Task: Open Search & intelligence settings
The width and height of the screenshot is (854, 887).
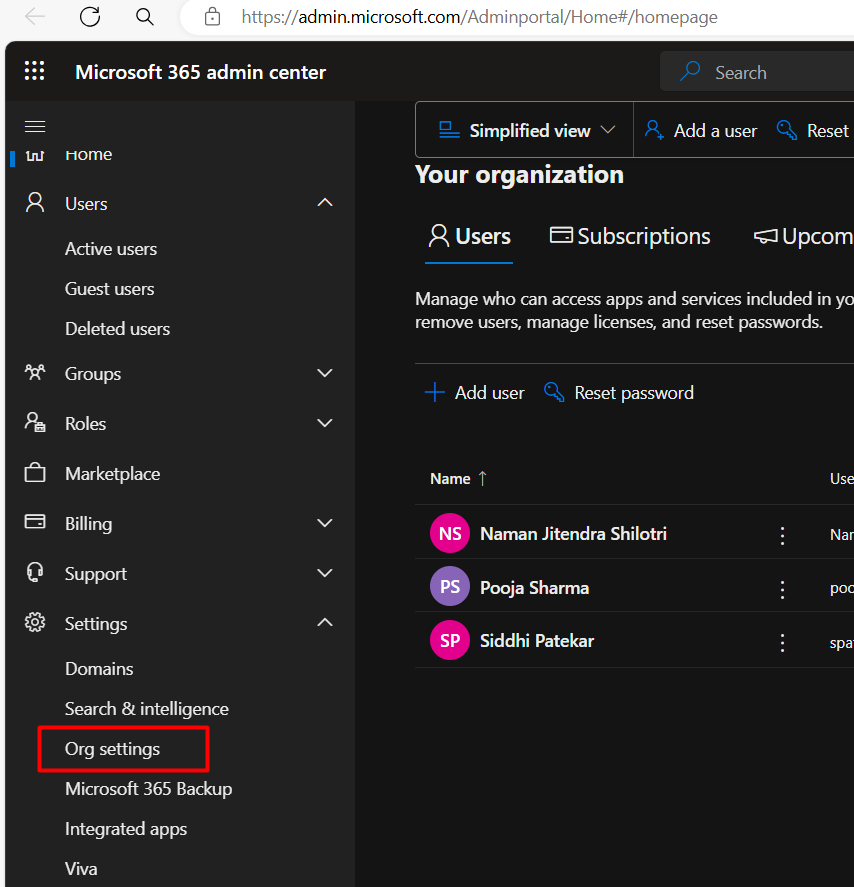Action: 147,709
